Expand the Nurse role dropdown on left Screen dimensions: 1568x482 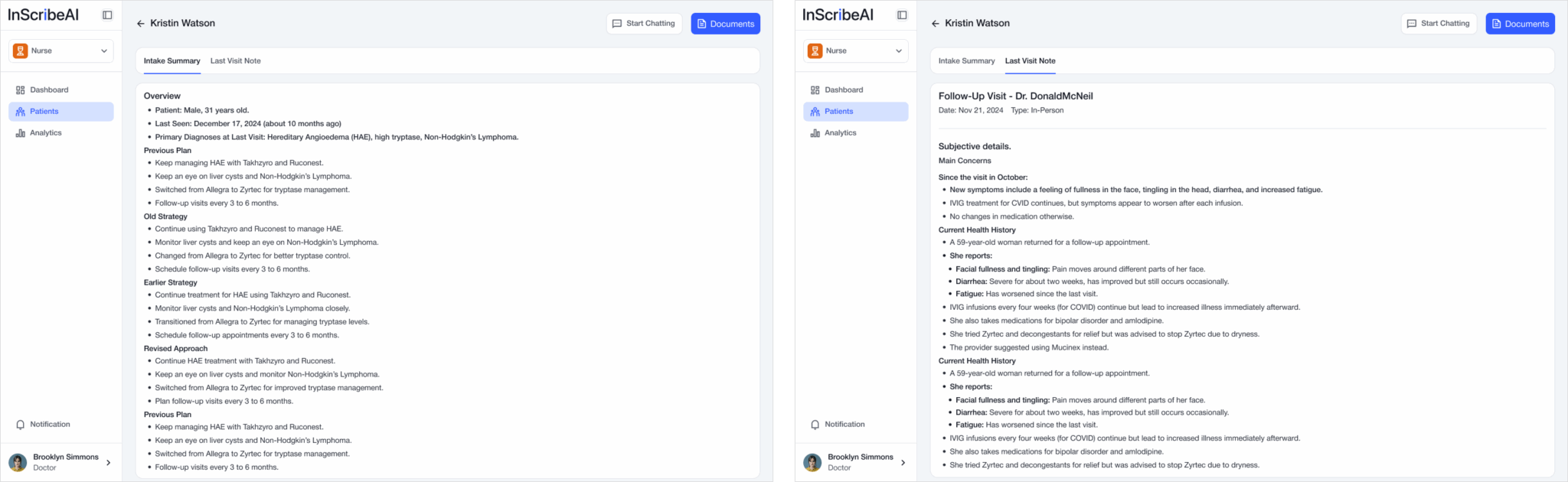tap(61, 51)
